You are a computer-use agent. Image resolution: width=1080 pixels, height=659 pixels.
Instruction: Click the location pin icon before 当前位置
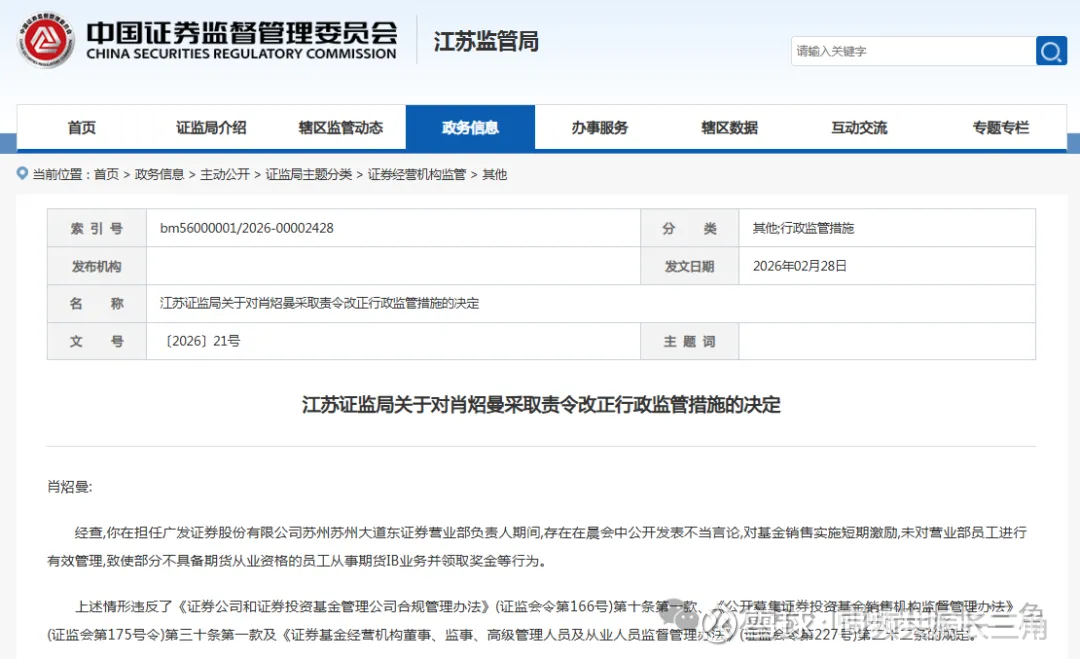[23, 174]
